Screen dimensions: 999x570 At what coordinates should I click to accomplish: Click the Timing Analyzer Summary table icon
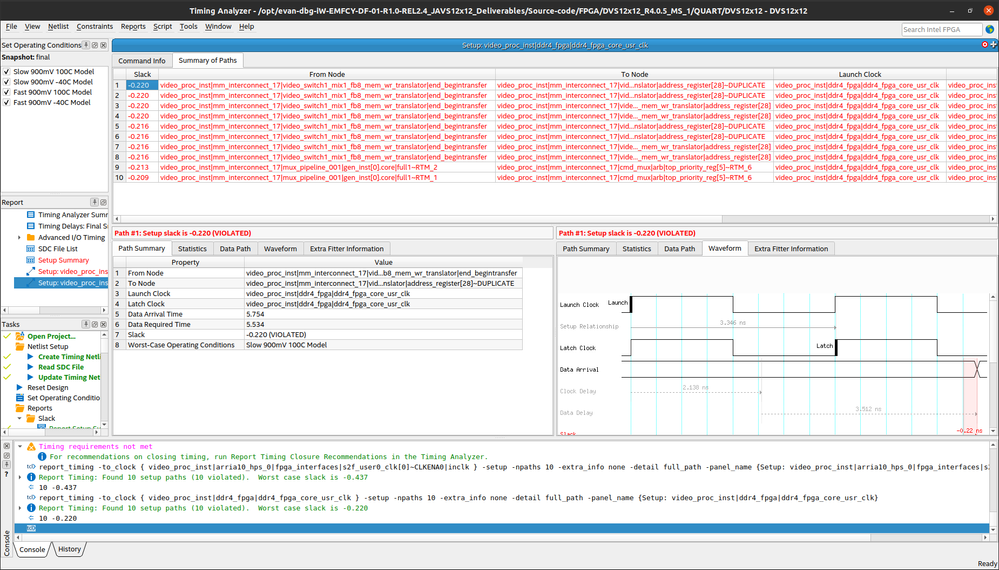(31, 215)
